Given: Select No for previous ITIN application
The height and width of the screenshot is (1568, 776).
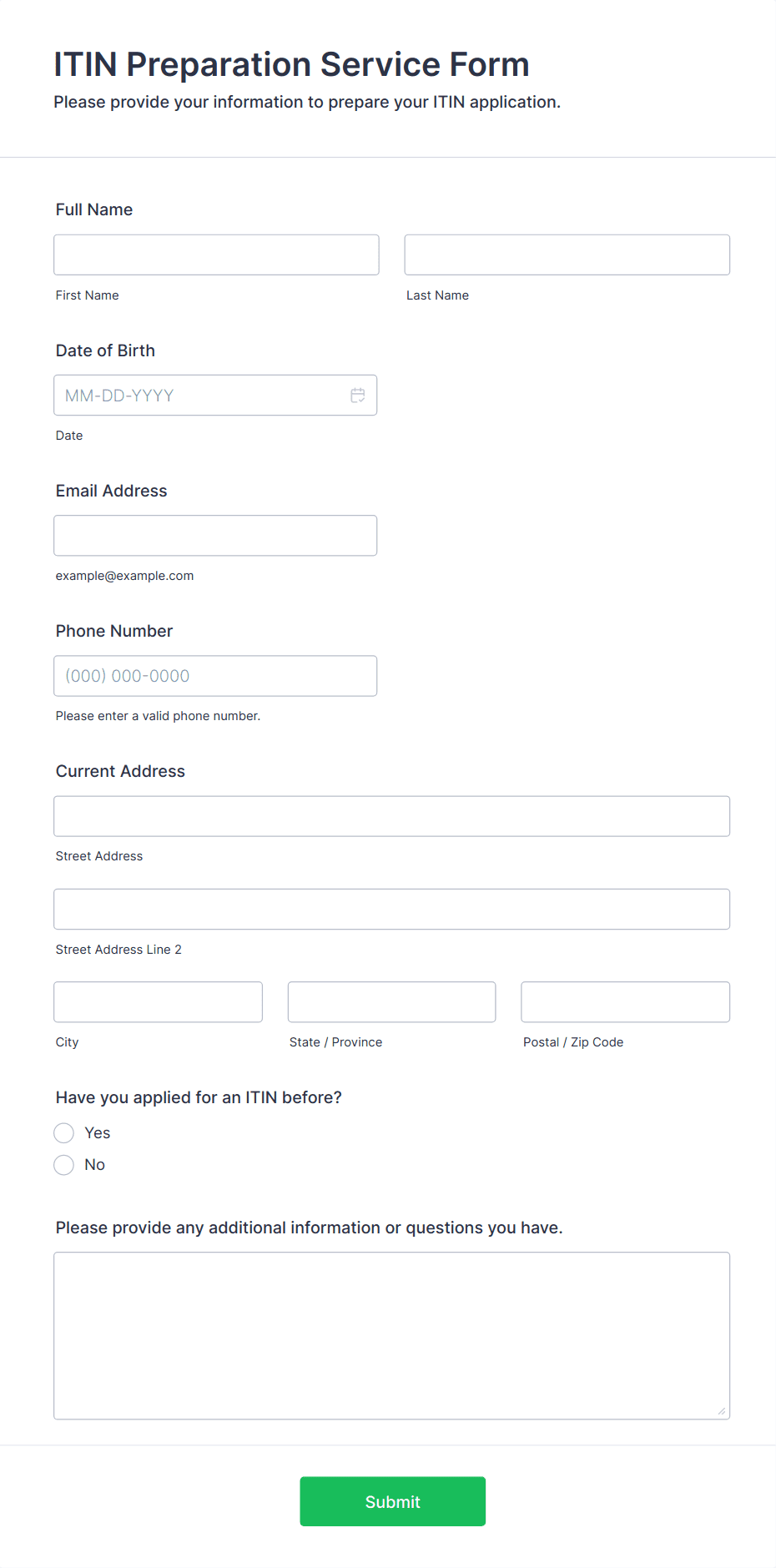Looking at the screenshot, I should [64, 1165].
